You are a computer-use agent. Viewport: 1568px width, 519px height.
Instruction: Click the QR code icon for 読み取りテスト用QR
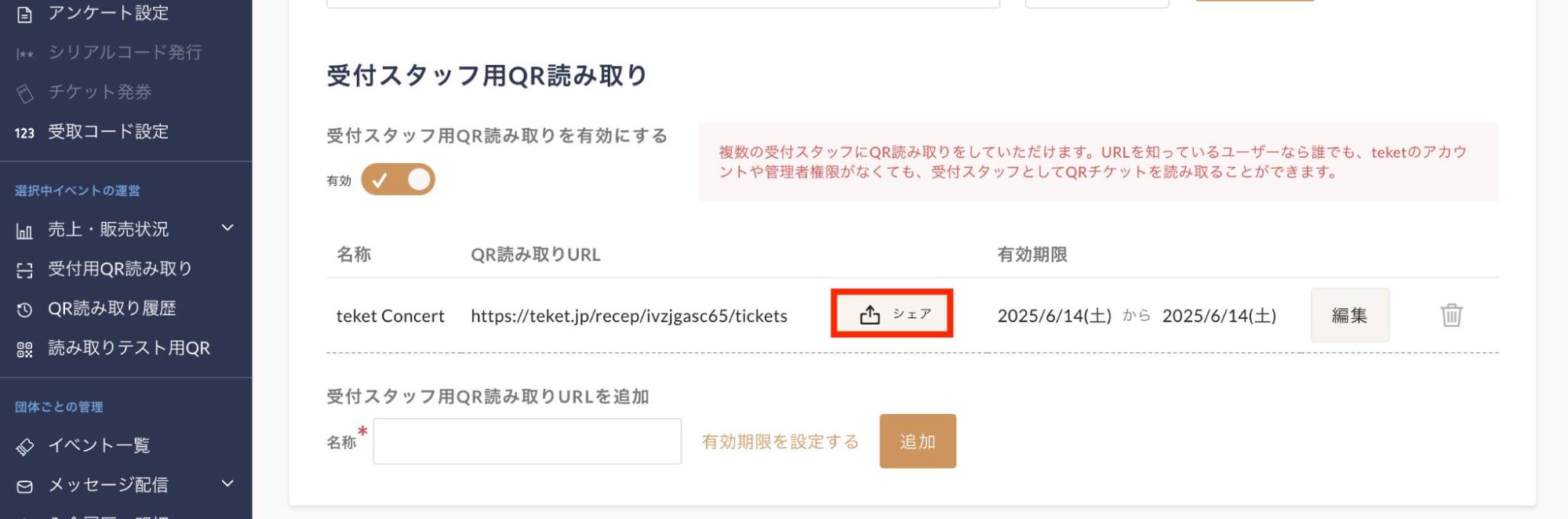pyautogui.click(x=24, y=350)
